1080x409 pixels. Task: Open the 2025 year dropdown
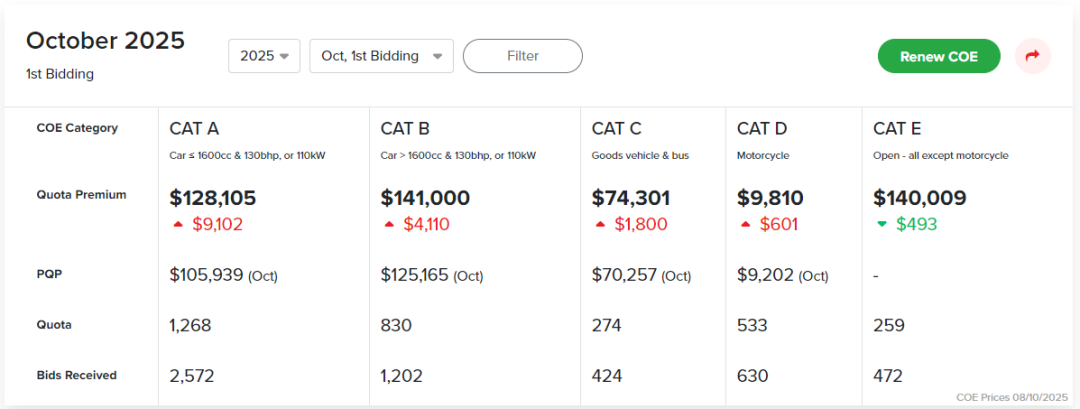point(264,56)
